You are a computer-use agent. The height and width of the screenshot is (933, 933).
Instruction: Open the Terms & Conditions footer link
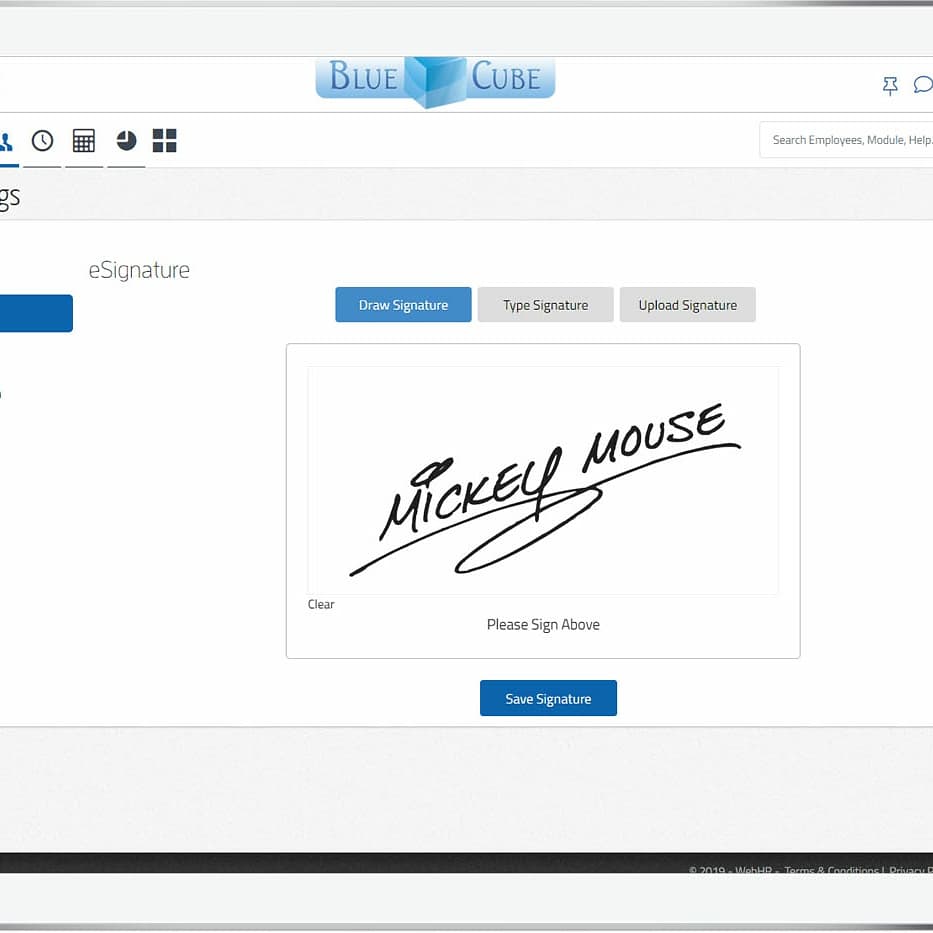pos(831,869)
